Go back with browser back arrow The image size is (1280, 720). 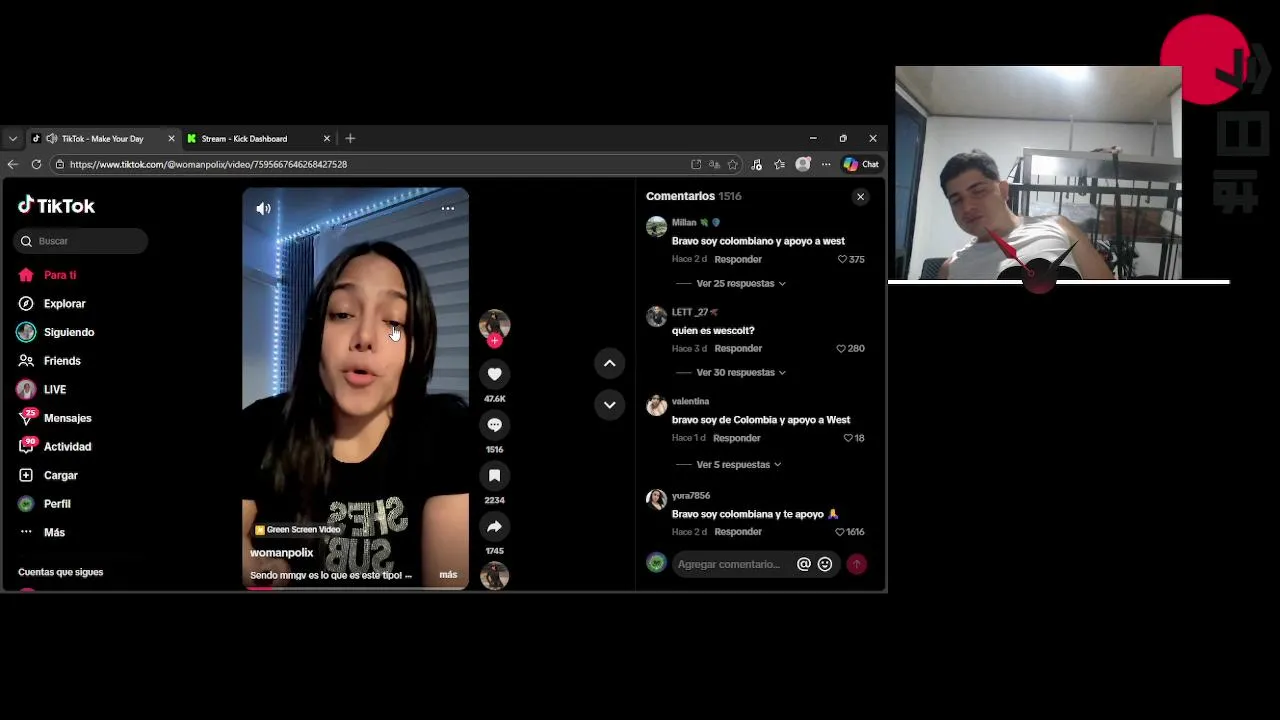coord(12,165)
